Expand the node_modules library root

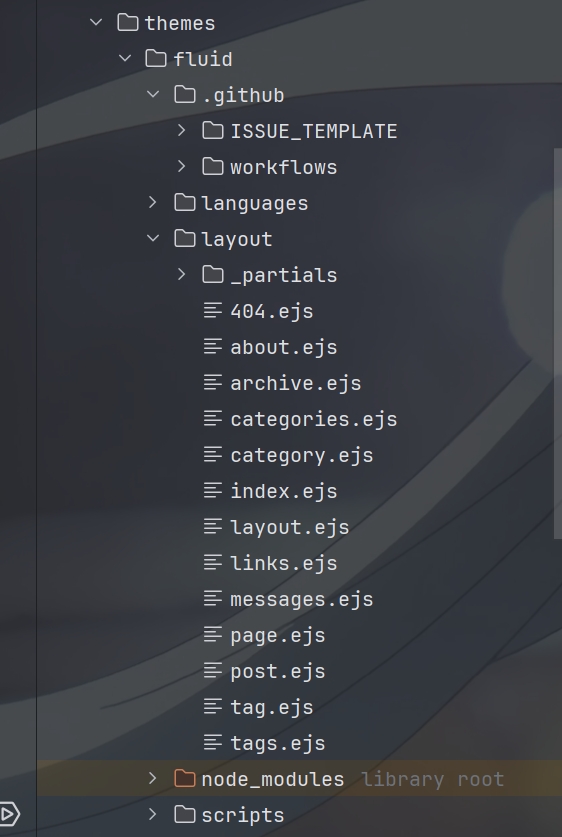(x=153, y=778)
